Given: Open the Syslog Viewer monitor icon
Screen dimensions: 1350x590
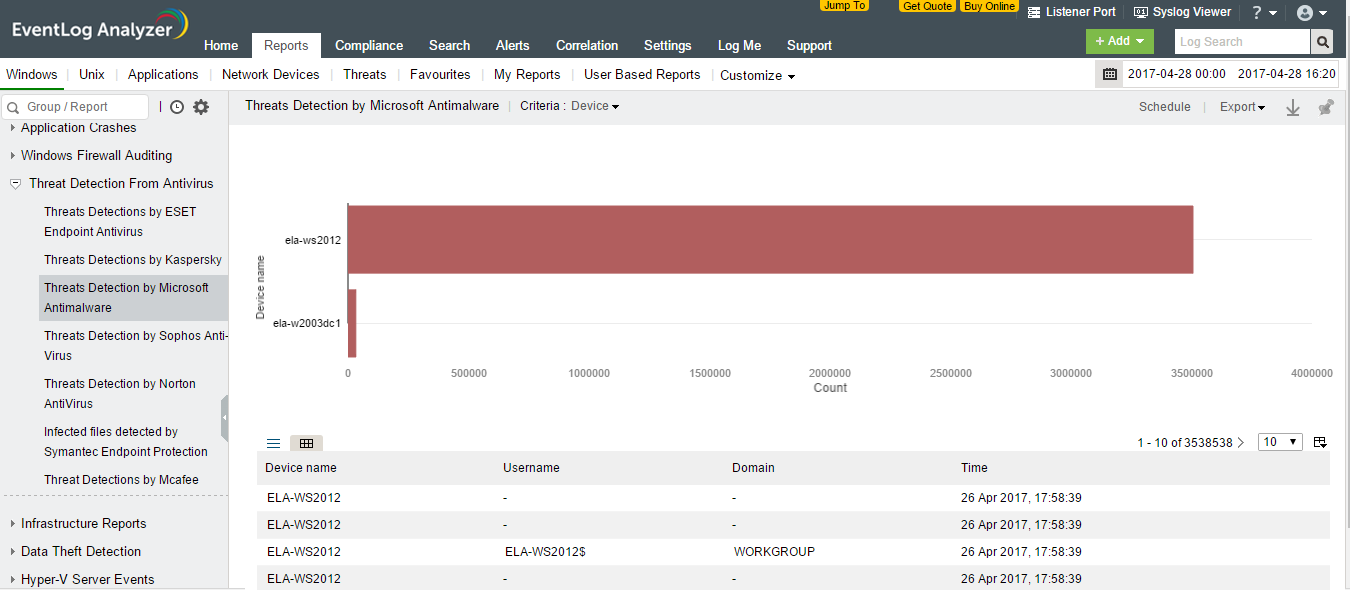Looking at the screenshot, I should pyautogui.click(x=1140, y=12).
